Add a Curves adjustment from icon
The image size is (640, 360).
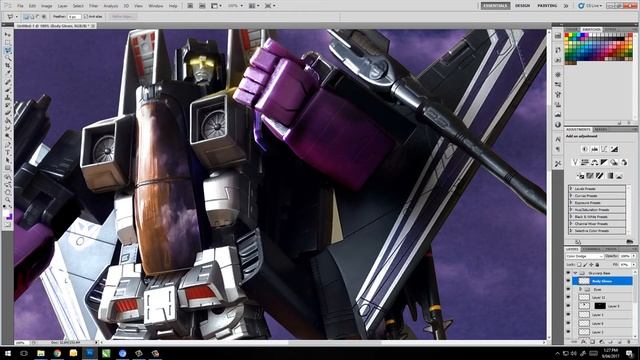tap(604, 149)
